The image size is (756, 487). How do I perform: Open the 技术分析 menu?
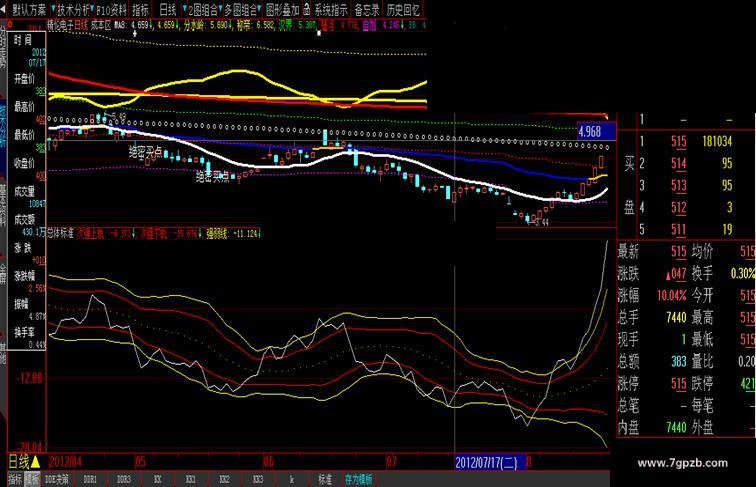point(73,9)
